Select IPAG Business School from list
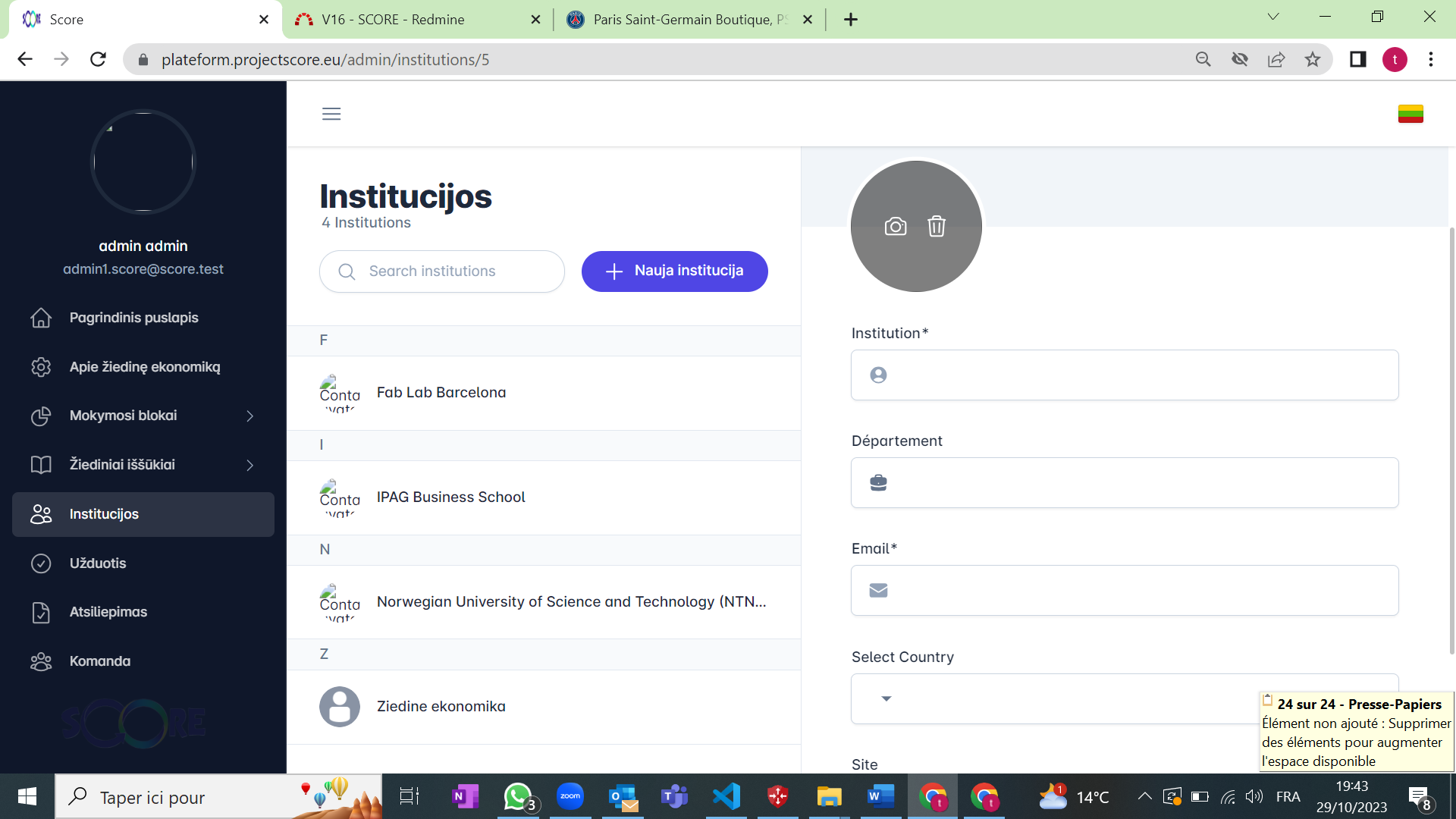 pyautogui.click(x=450, y=497)
